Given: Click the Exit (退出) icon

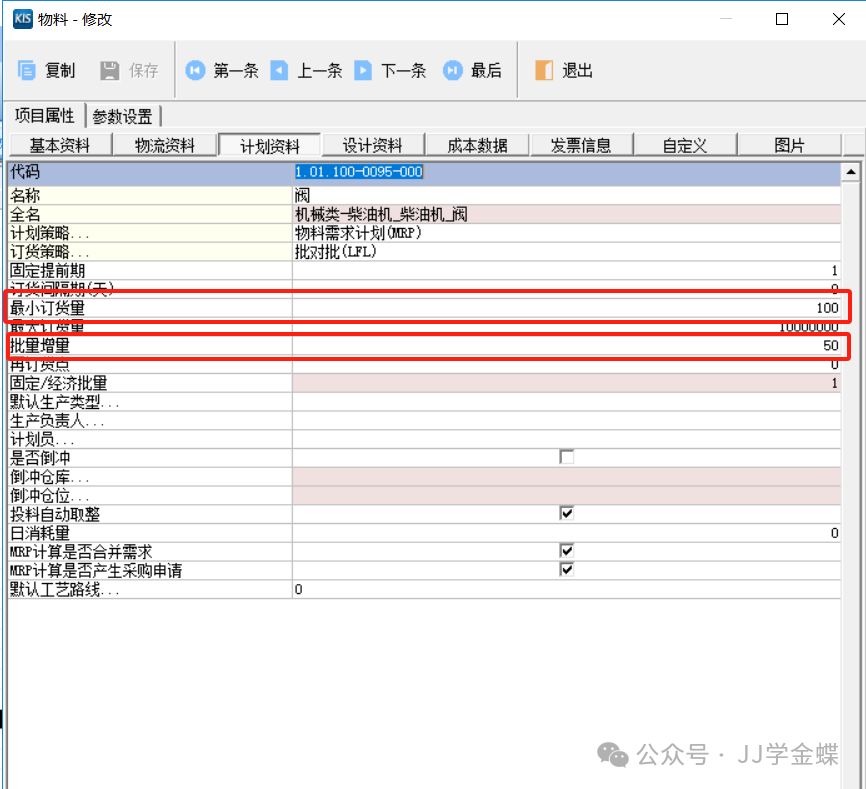Looking at the screenshot, I should [544, 70].
